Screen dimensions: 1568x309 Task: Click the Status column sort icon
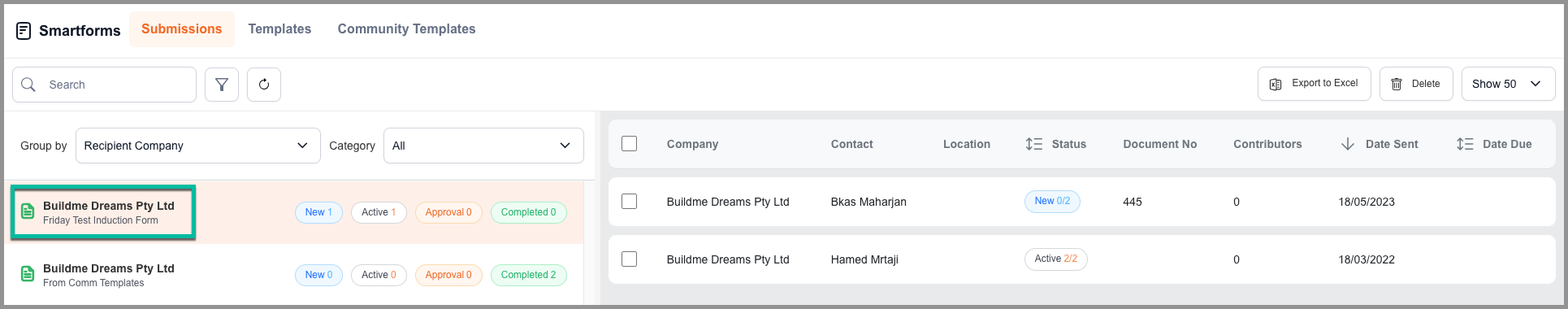pos(1033,144)
